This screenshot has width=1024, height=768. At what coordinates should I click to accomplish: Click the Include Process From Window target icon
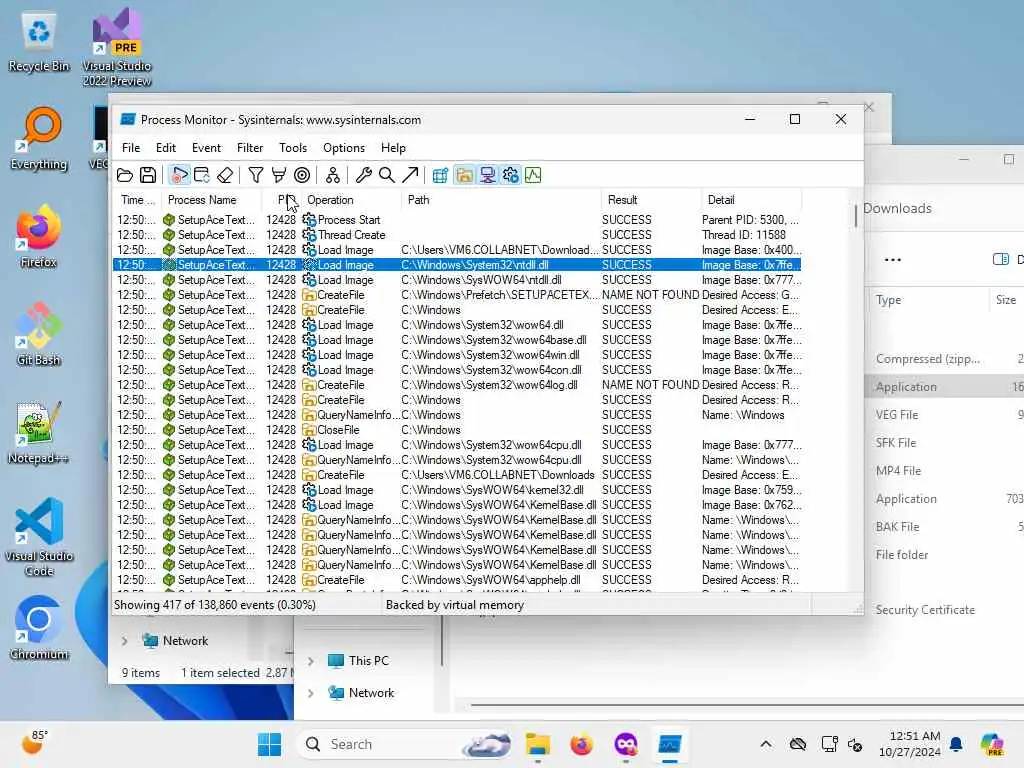302,175
